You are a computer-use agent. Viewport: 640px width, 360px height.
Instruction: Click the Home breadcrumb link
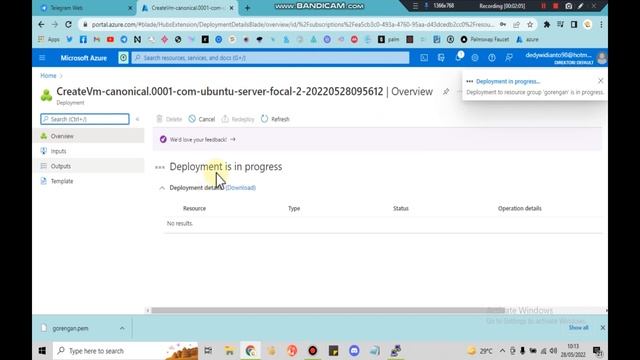click(48, 76)
